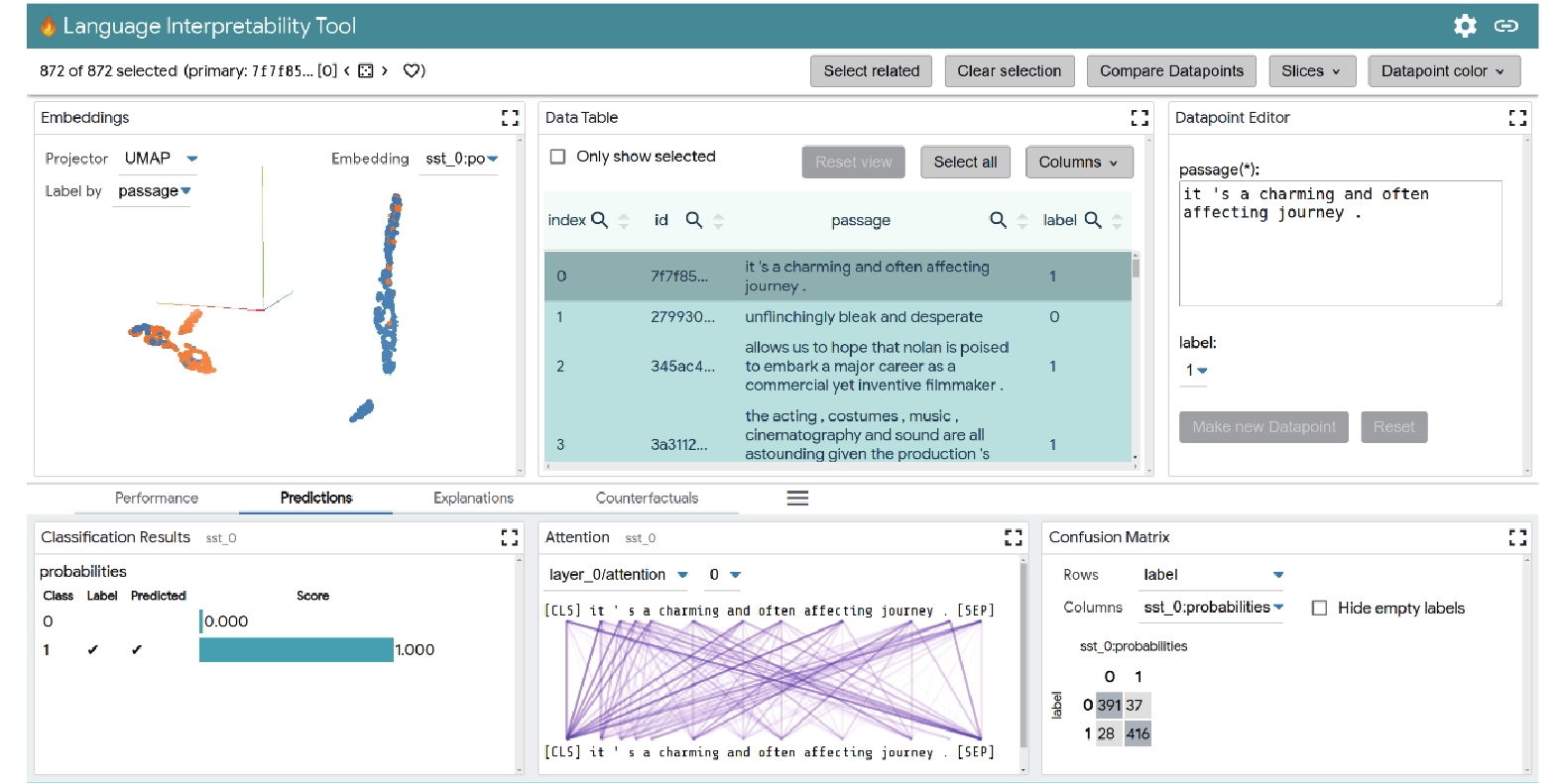This screenshot has height=784, width=1562.
Task: Change the label value dropdown in editor
Action: pyautogui.click(x=1196, y=371)
